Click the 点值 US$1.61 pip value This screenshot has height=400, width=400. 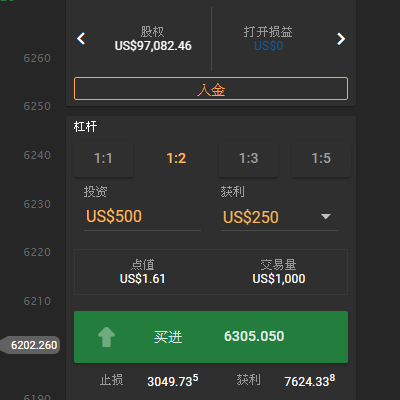tap(142, 279)
